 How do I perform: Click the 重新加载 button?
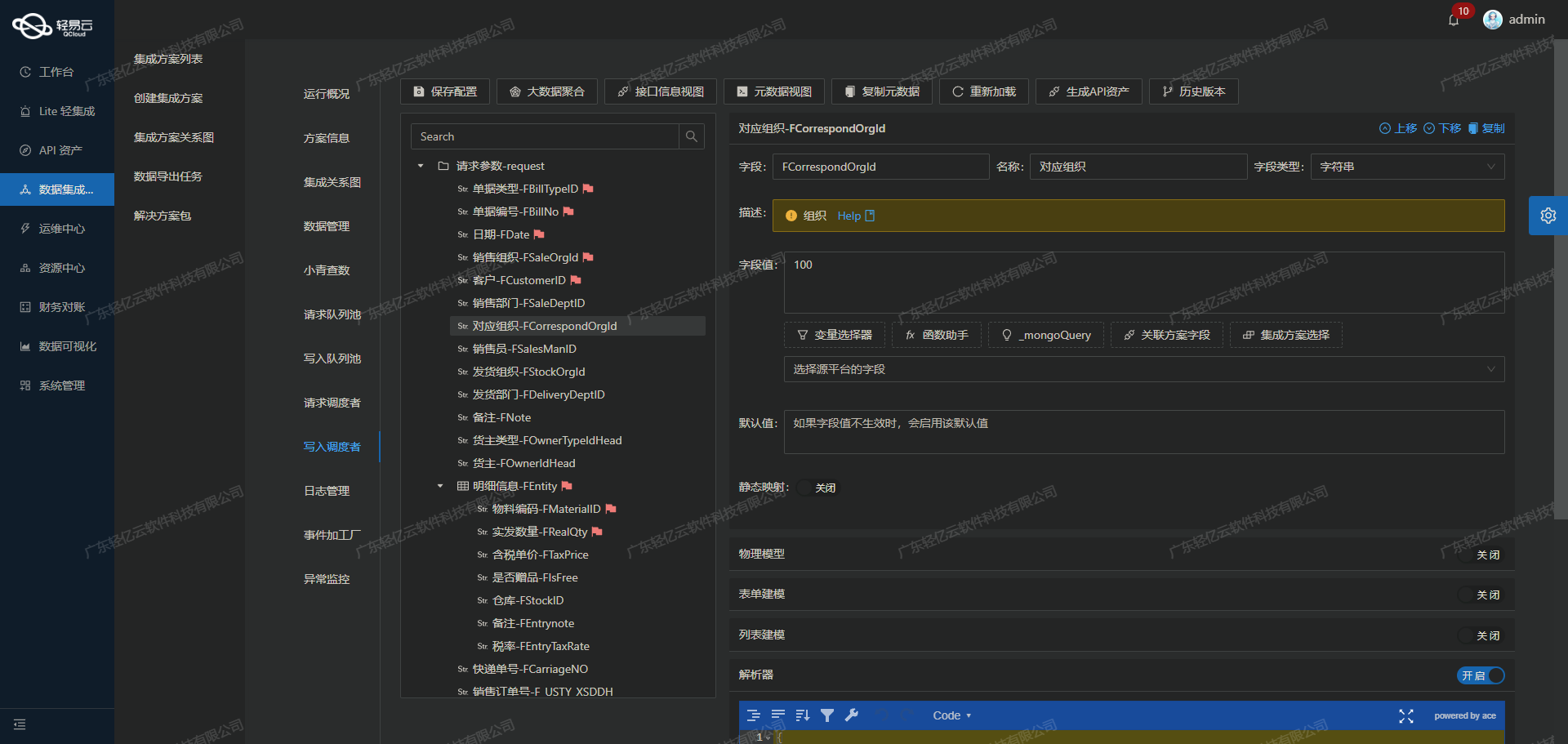[984, 91]
